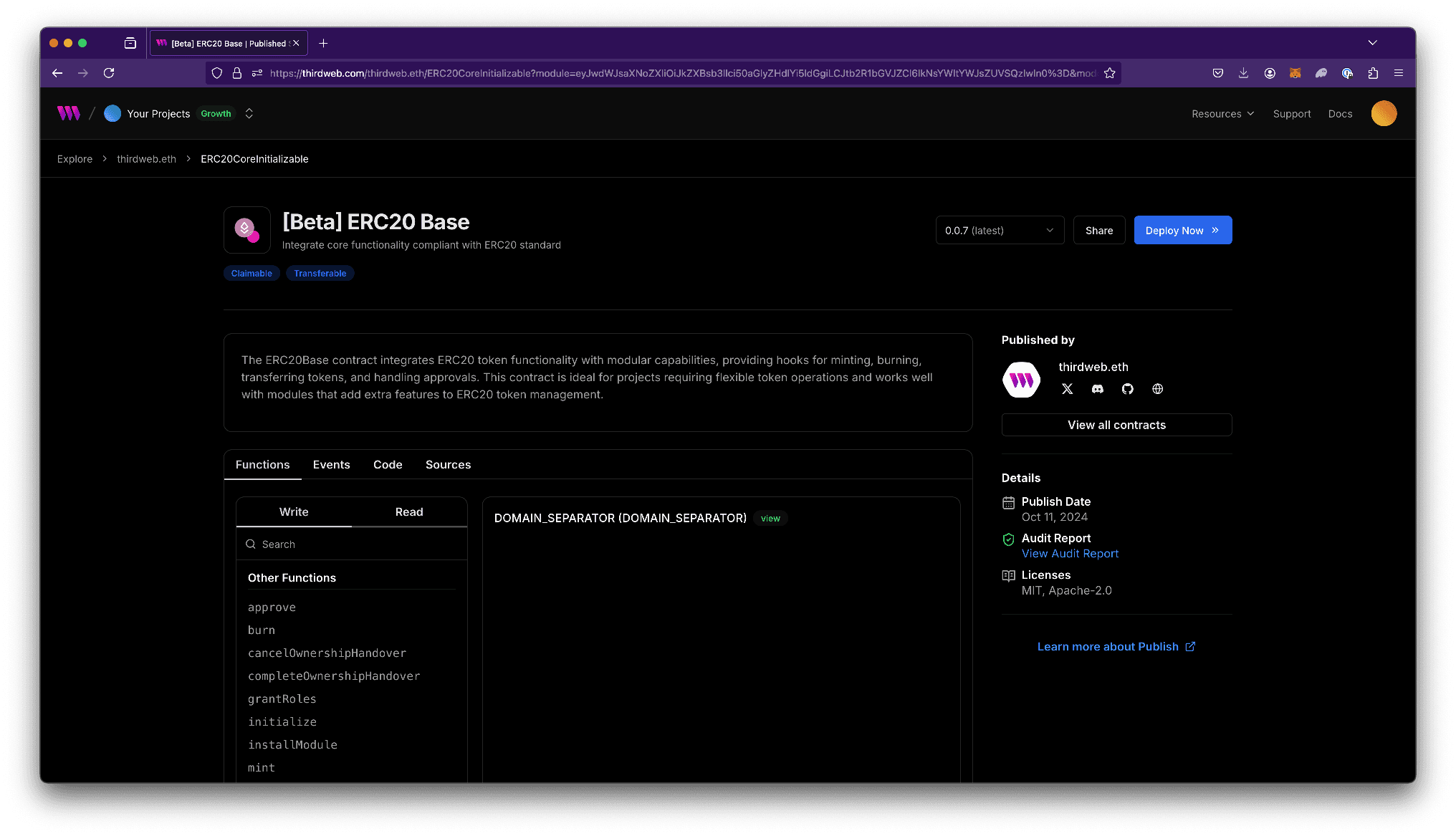1456x836 pixels.
Task: Expand the breadcrumb for ERC20CoreInitializable
Action: 254,159
